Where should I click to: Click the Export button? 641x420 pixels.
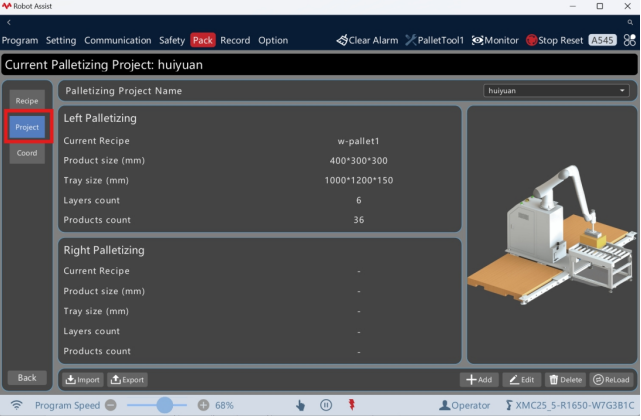(x=128, y=380)
